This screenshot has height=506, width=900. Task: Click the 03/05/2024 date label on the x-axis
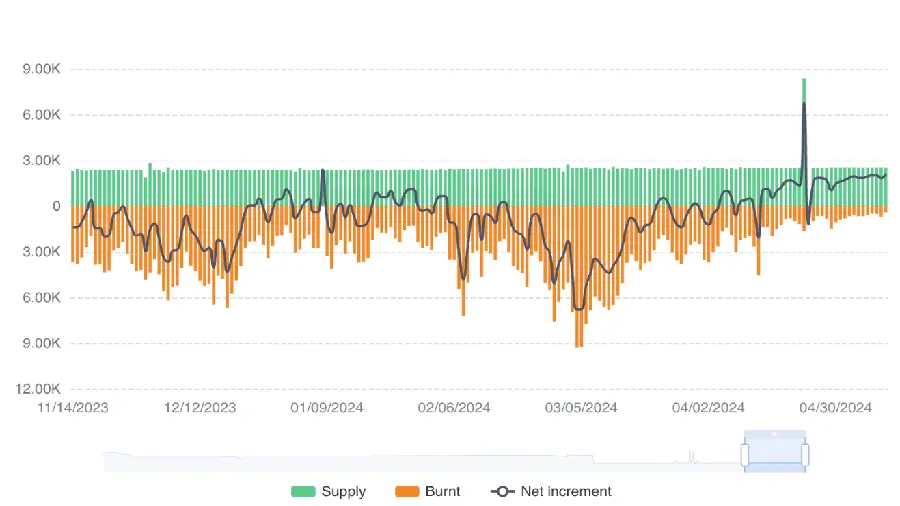581,407
